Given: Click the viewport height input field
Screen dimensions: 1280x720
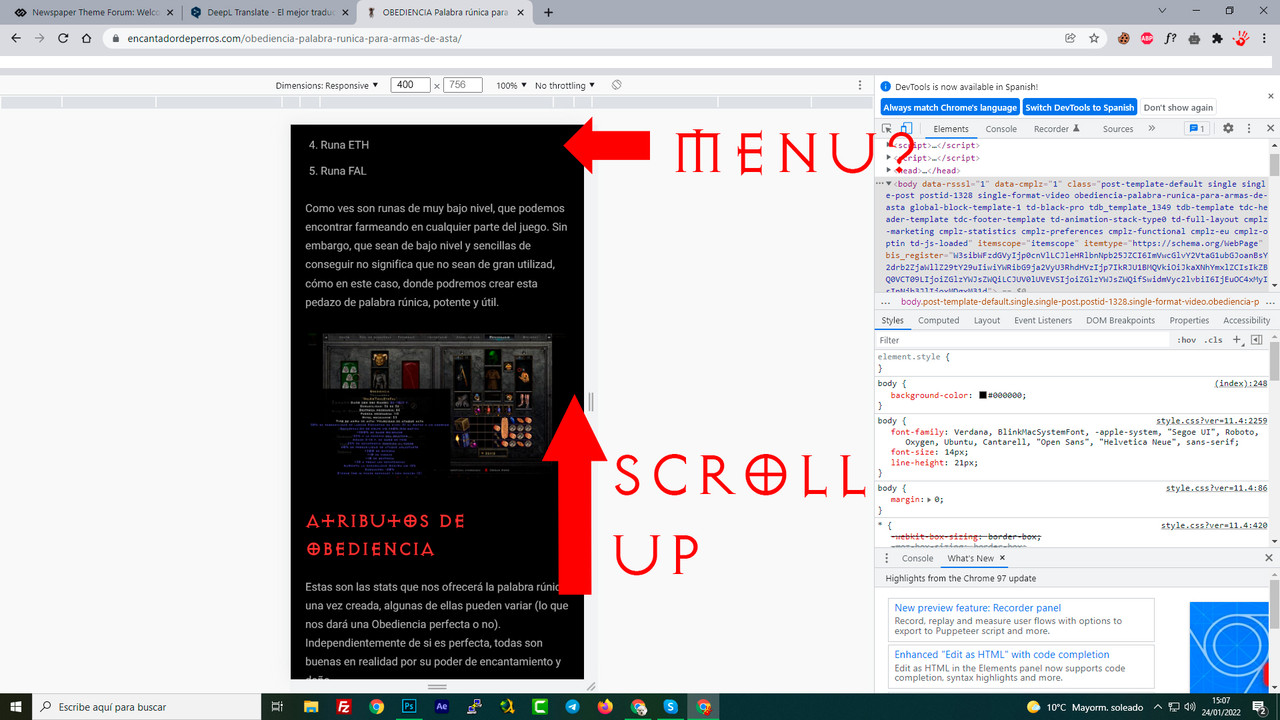Looking at the screenshot, I should [x=463, y=85].
